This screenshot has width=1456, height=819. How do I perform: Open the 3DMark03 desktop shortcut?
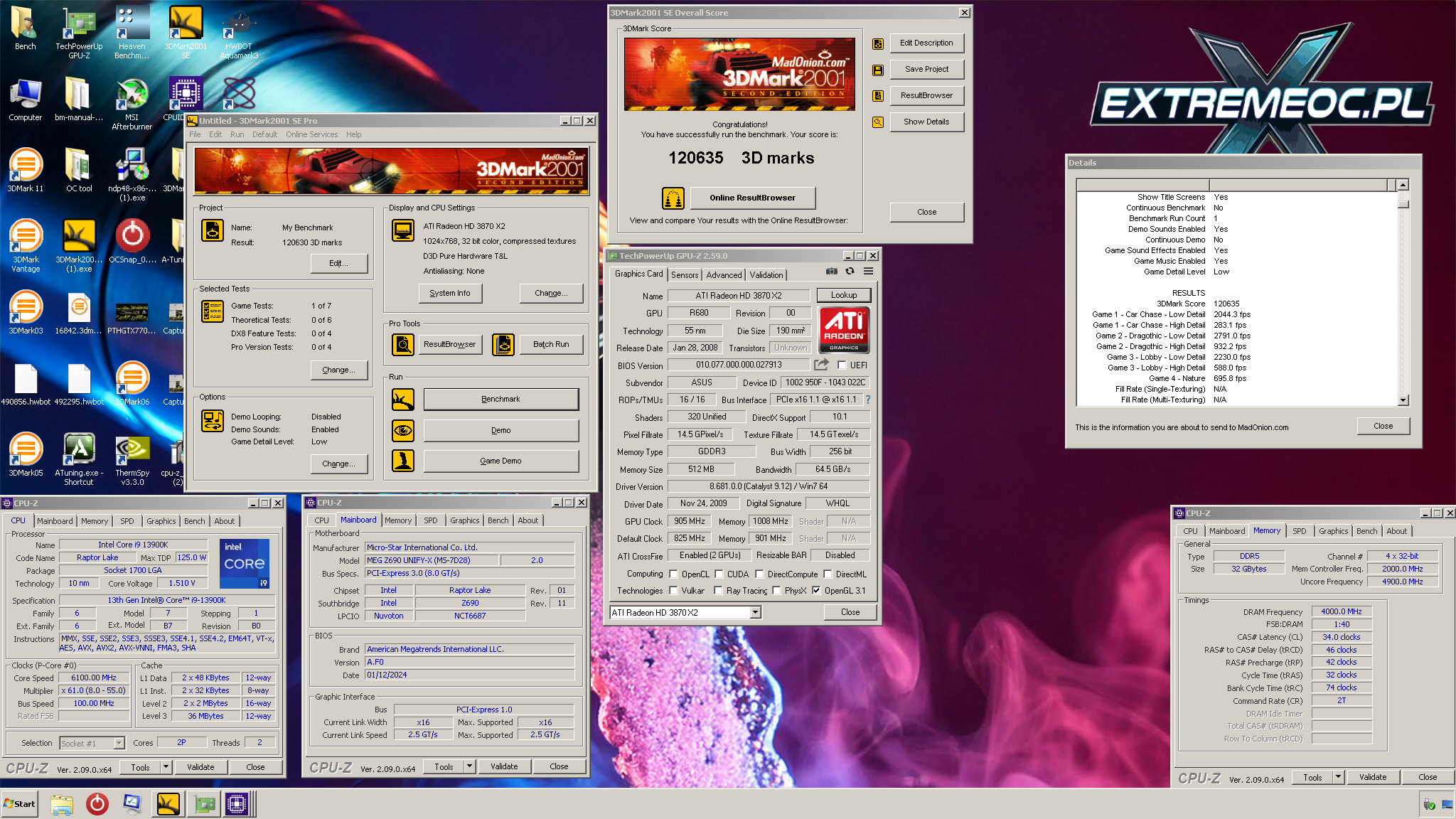click(x=26, y=313)
